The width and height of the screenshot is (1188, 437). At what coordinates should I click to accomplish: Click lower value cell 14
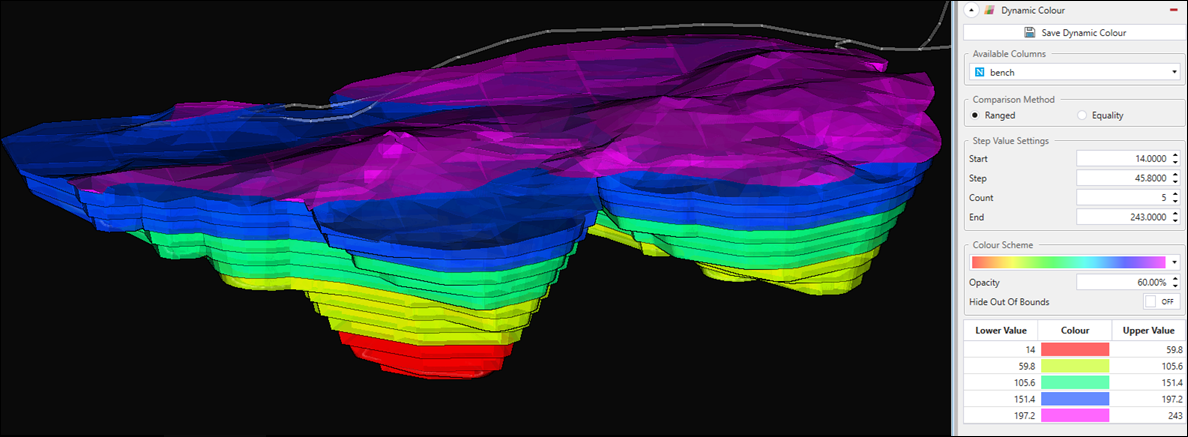1000,350
